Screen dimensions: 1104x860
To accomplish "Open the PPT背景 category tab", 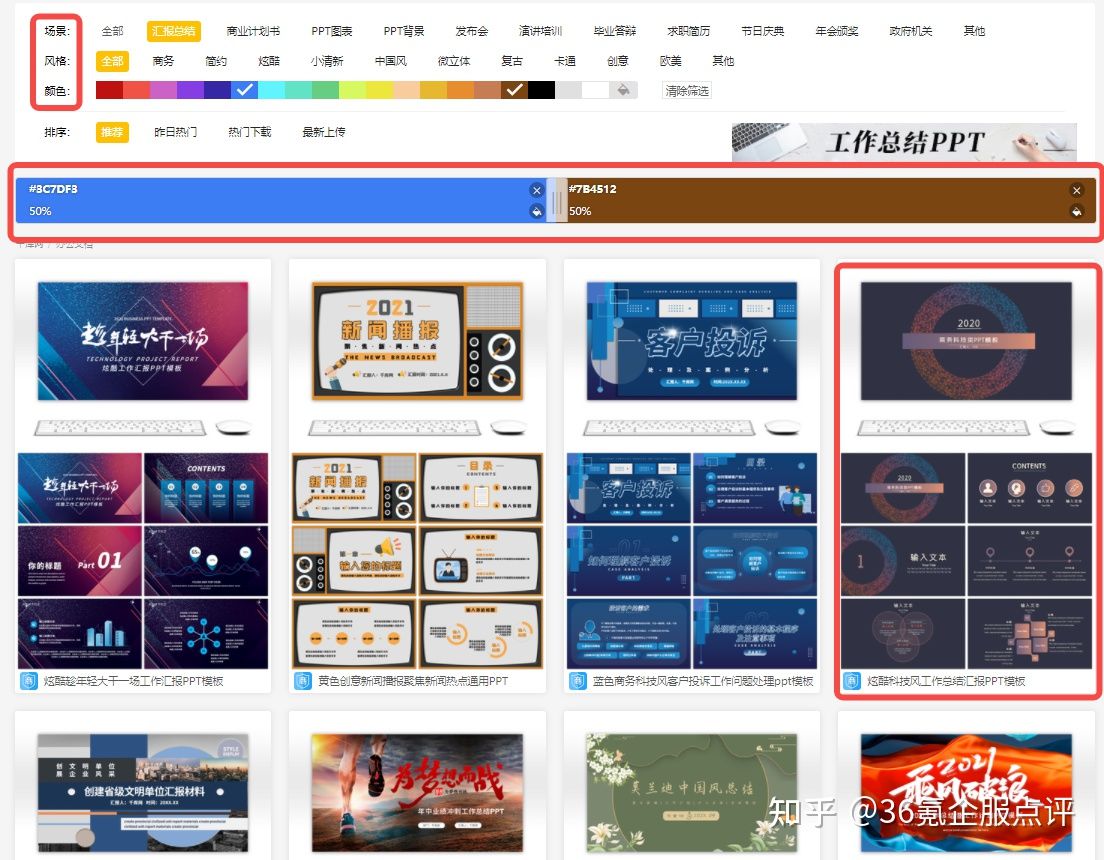I will click(x=403, y=30).
